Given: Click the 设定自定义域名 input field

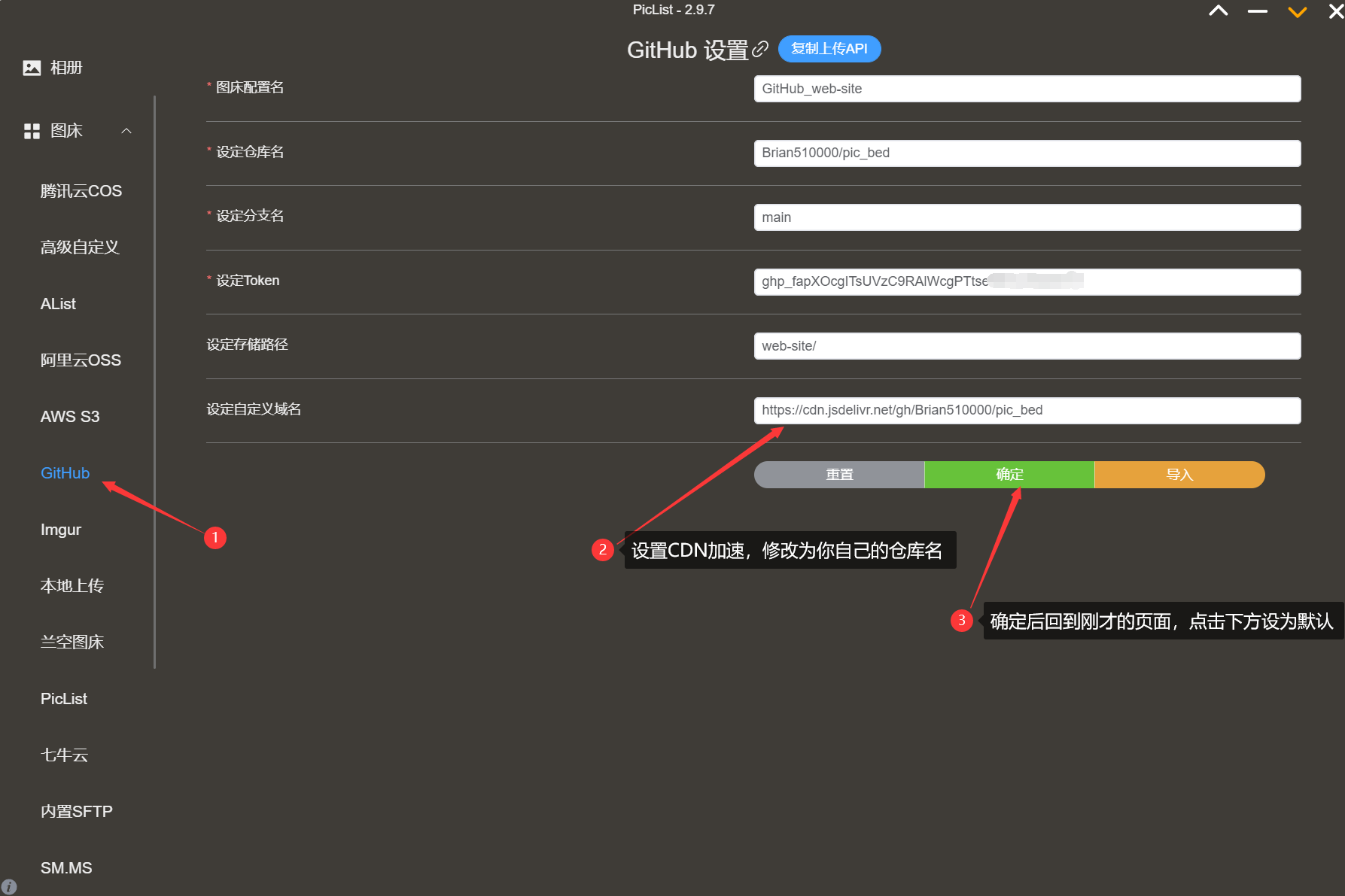Looking at the screenshot, I should point(1027,410).
